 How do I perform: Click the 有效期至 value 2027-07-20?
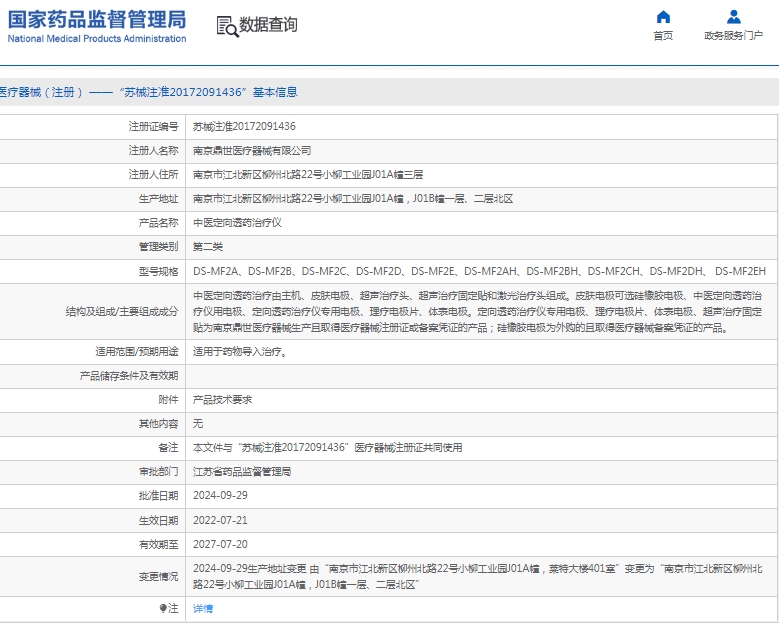coord(220,545)
